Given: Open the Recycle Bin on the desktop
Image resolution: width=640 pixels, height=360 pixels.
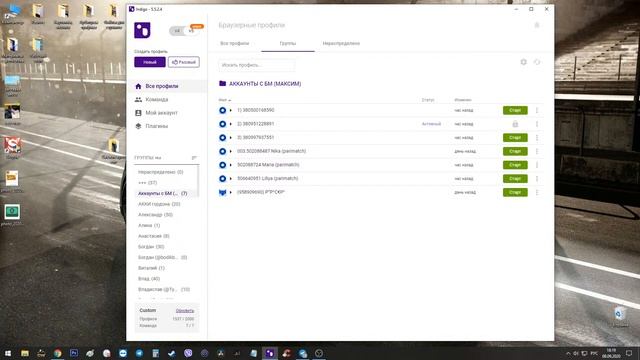Looking at the screenshot, I should click(619, 317).
